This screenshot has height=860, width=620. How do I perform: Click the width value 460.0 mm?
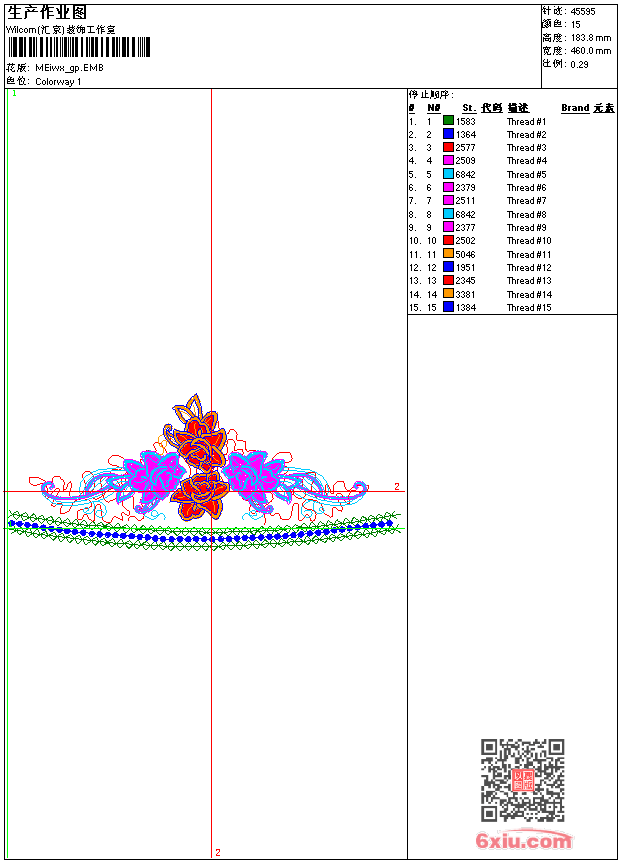590,51
